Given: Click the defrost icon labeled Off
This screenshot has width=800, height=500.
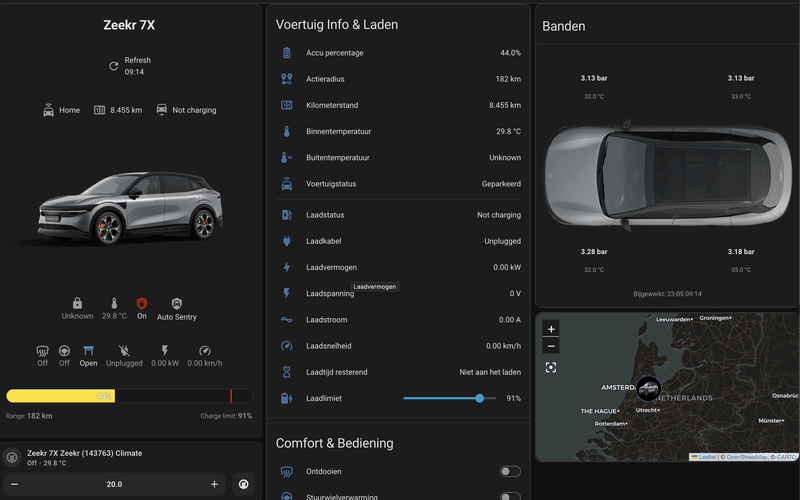Looking at the screenshot, I should (42, 351).
